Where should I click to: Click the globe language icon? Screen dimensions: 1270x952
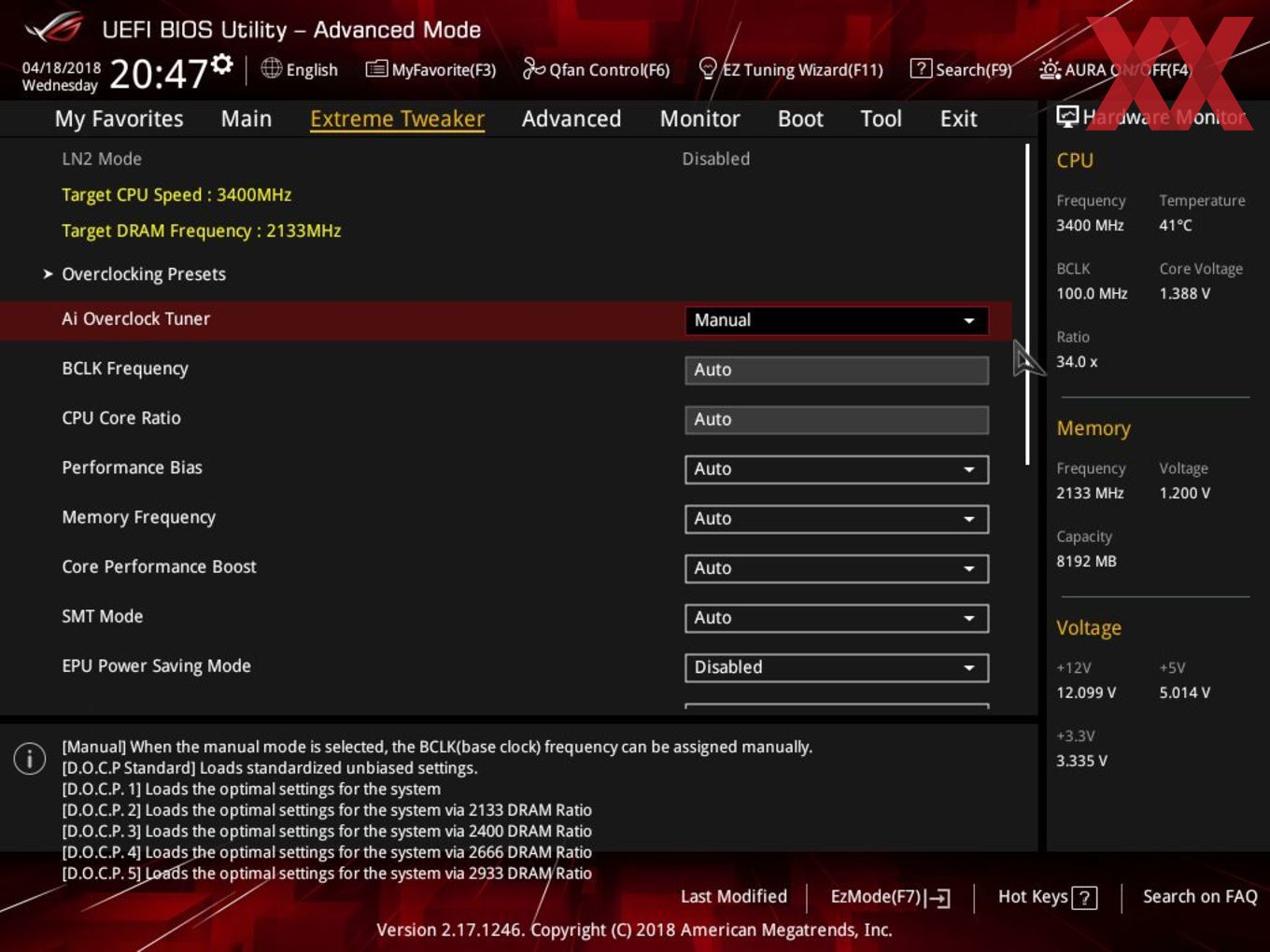point(271,68)
